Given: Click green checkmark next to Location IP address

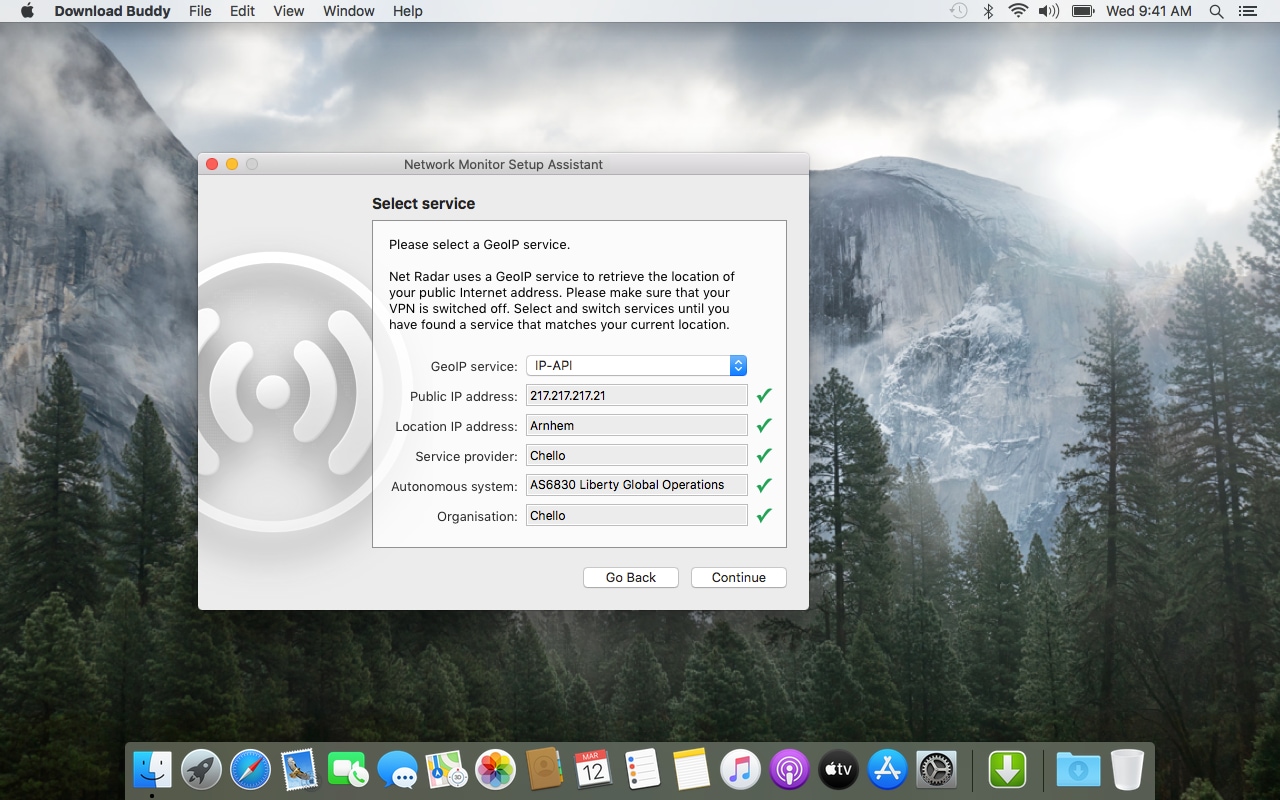Looking at the screenshot, I should [x=764, y=426].
